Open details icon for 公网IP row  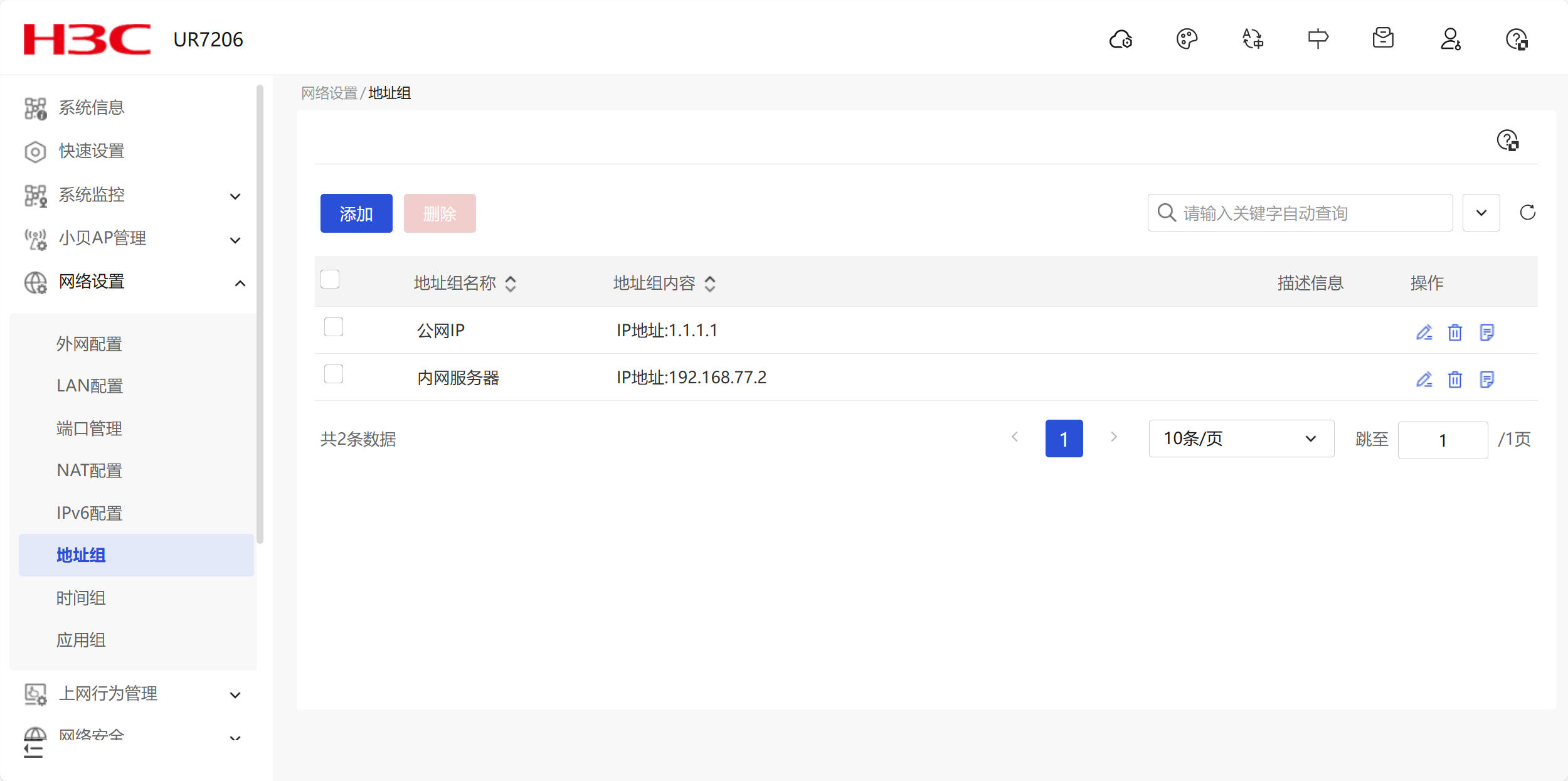pyautogui.click(x=1486, y=332)
